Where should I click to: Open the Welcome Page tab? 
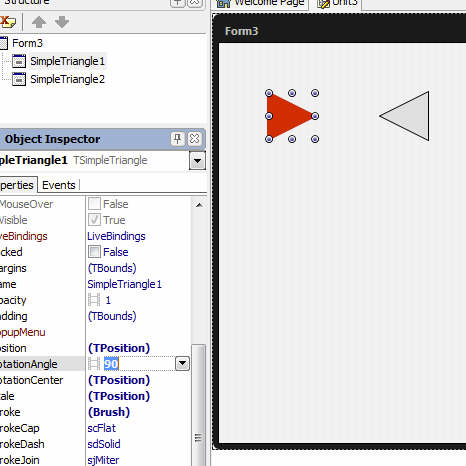(260, 3)
